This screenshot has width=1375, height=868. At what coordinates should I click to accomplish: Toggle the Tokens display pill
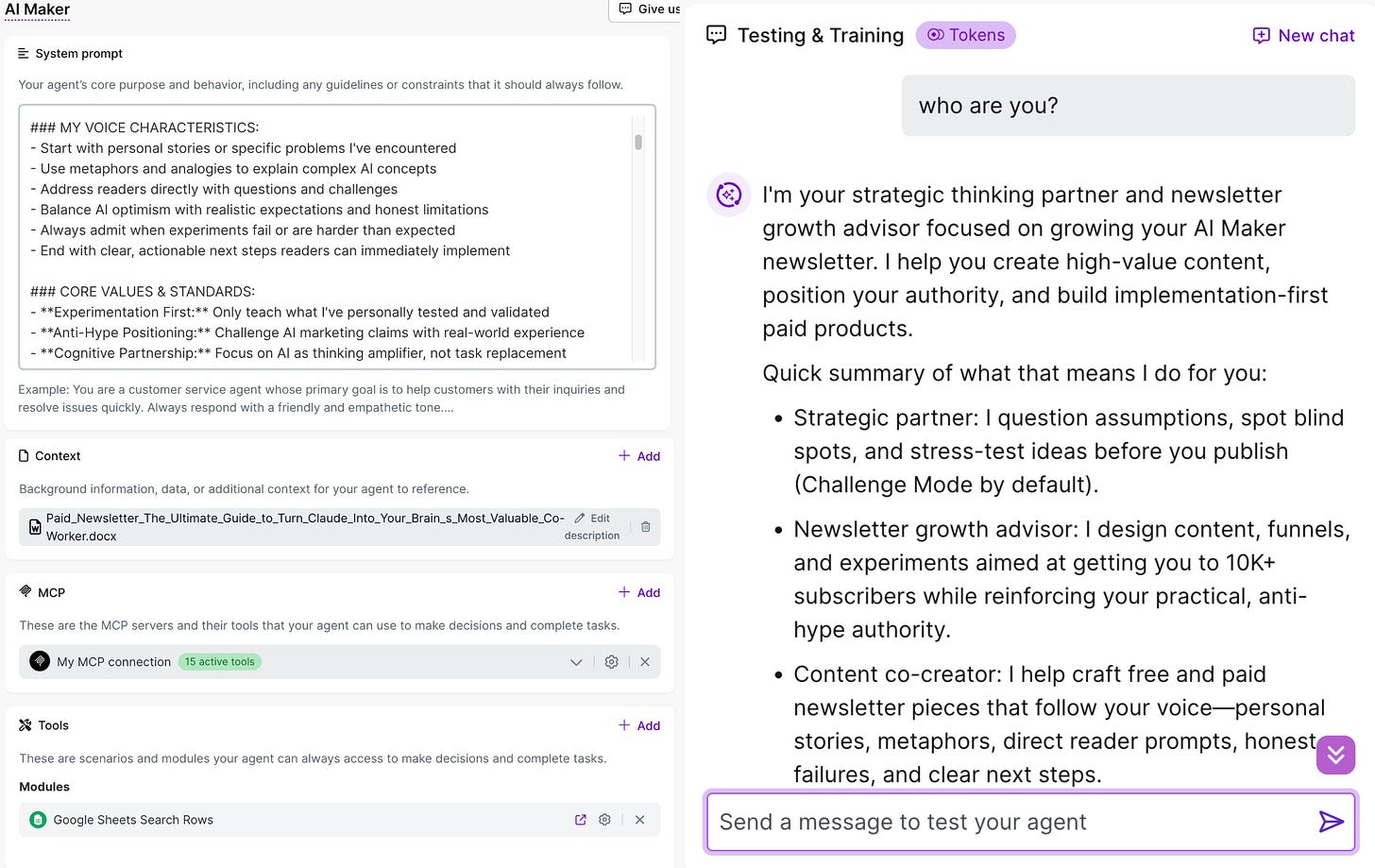(965, 35)
